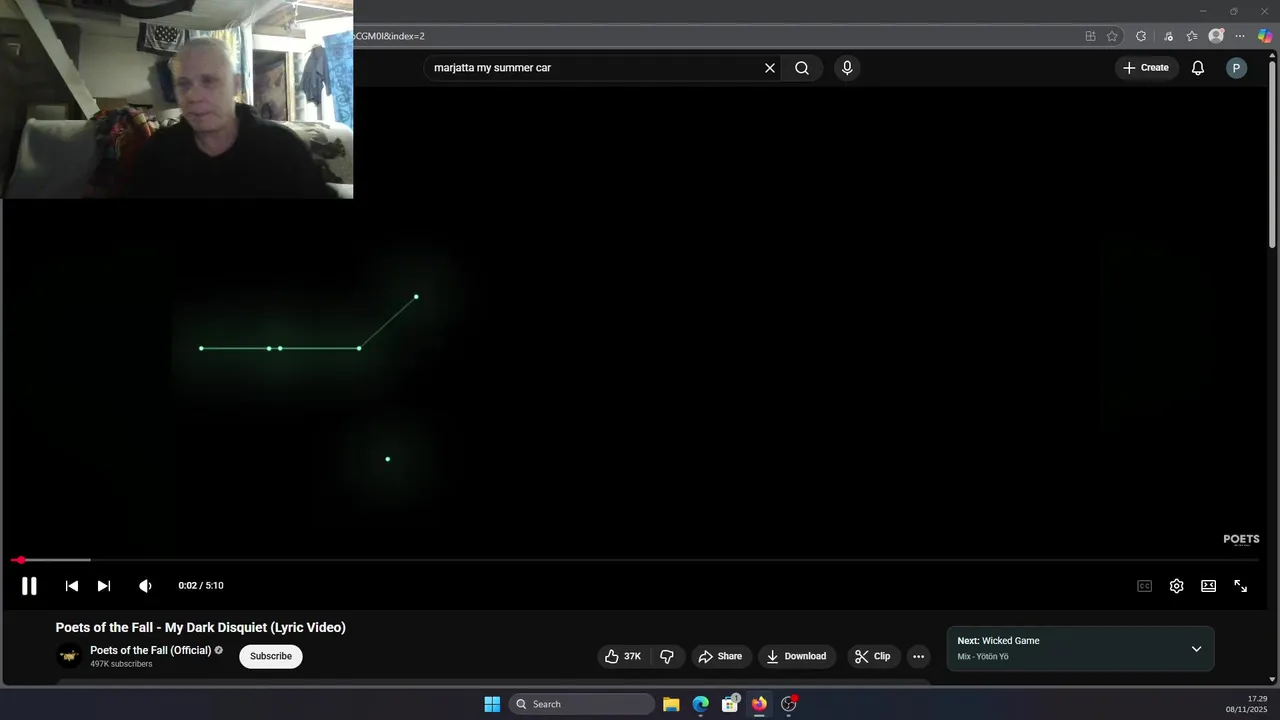
Task: Open browser extensions puzzle icon
Action: click(x=1141, y=36)
